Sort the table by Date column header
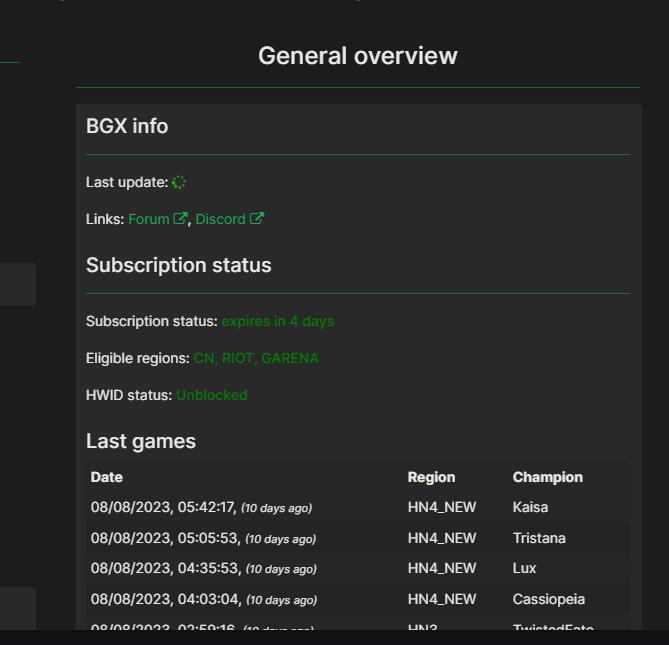 pos(107,477)
